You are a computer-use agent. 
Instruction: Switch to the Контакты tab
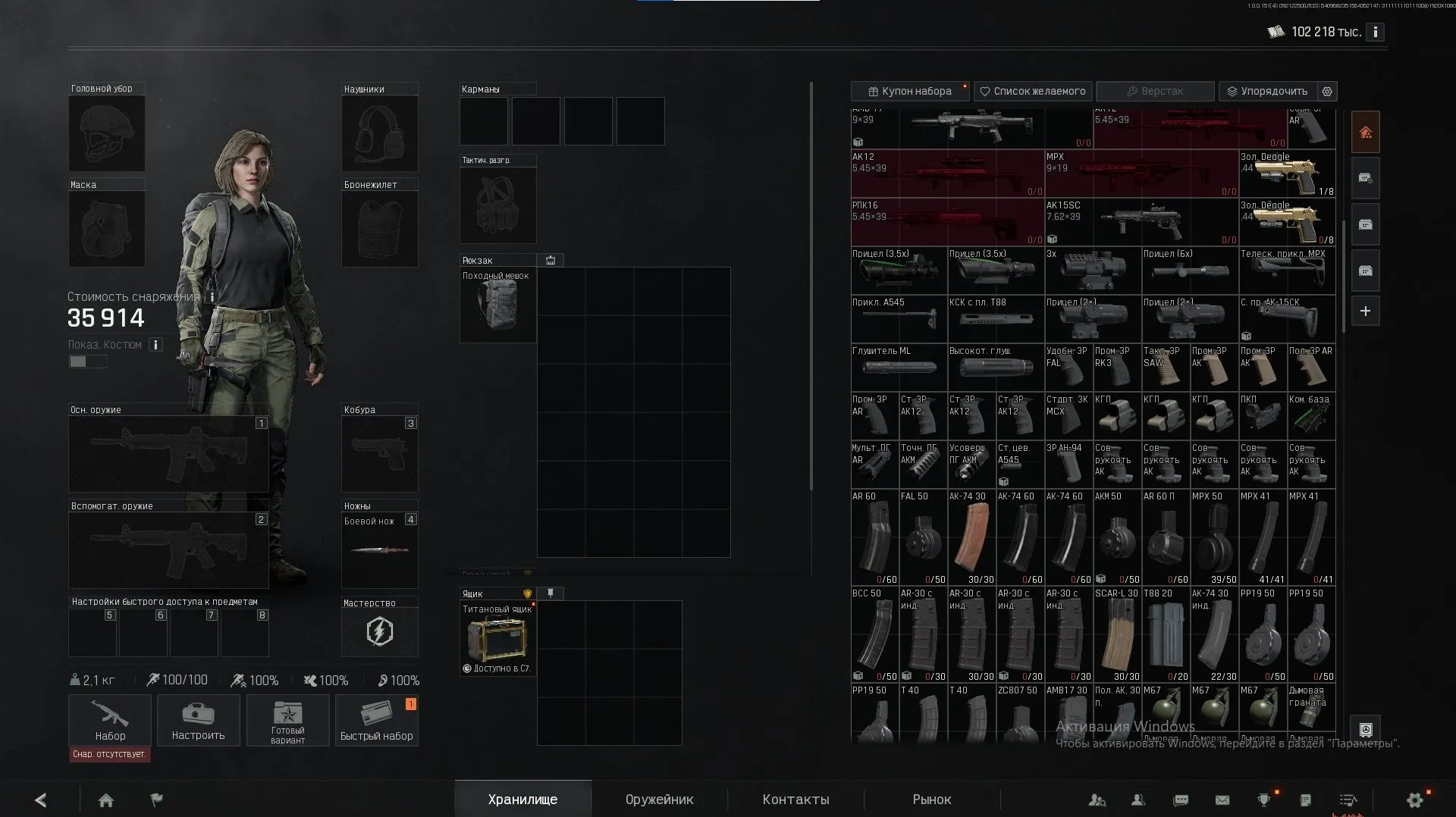(x=795, y=800)
